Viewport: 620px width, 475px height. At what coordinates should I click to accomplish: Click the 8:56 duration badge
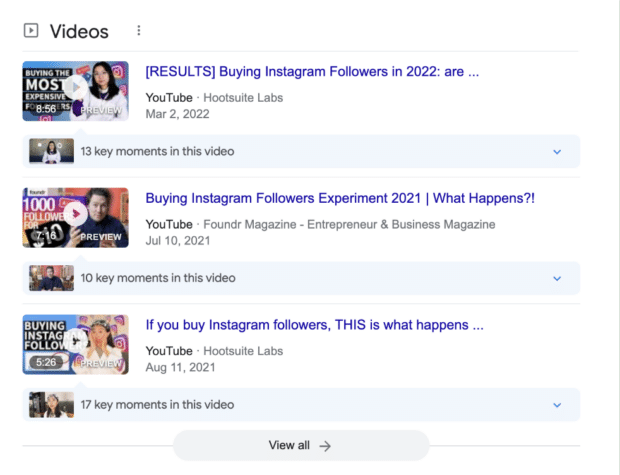pyautogui.click(x=45, y=109)
